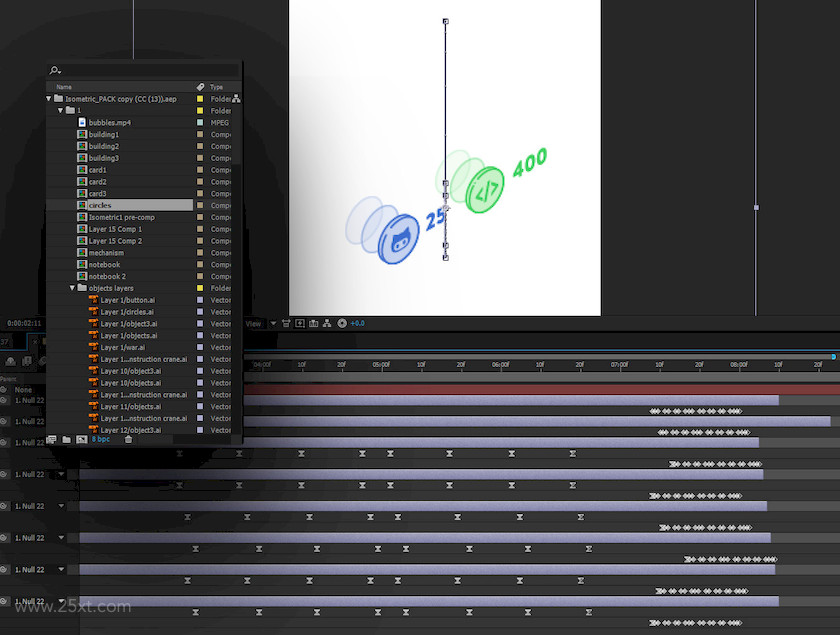Click the bubbles.mp4 file icon
This screenshot has height=635, width=840.
tap(82, 122)
